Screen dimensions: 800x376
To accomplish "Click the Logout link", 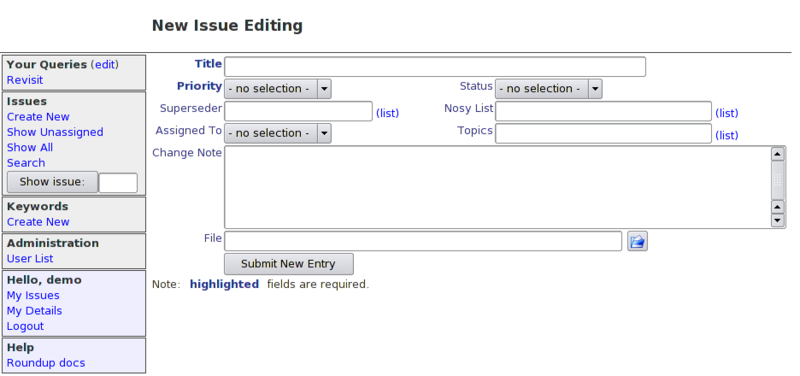I will (x=26, y=327).
